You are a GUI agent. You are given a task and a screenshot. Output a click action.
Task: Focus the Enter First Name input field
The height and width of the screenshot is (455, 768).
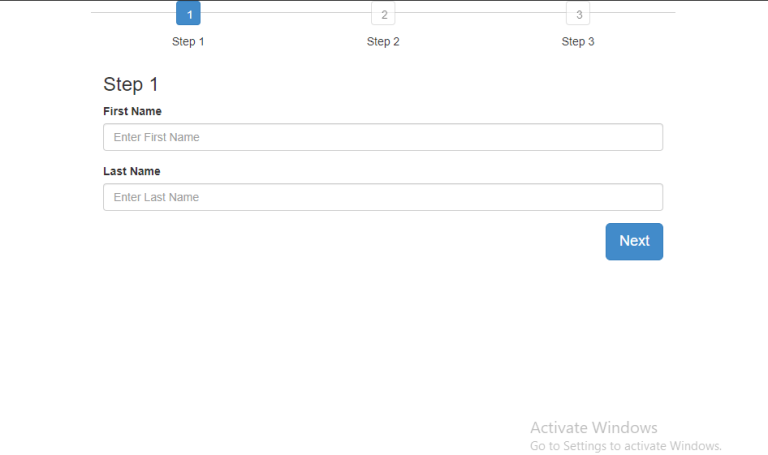coord(383,137)
